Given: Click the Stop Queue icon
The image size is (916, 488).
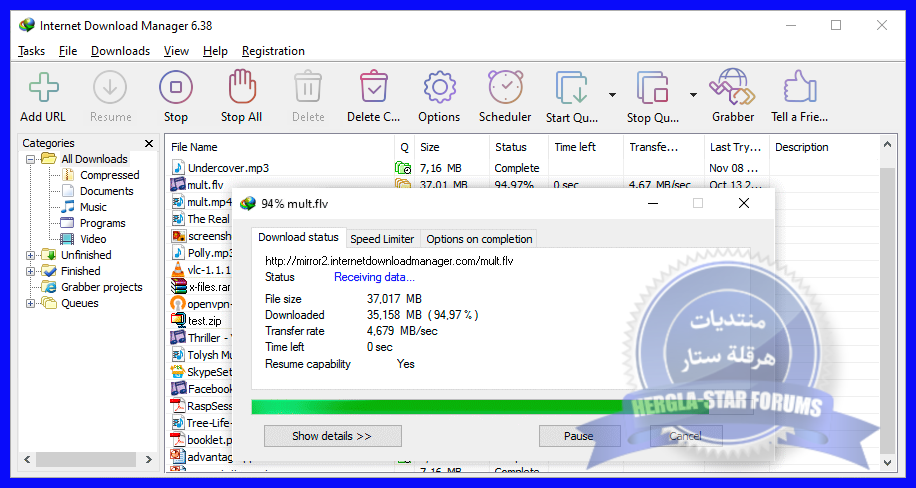Looking at the screenshot, I should 653,88.
